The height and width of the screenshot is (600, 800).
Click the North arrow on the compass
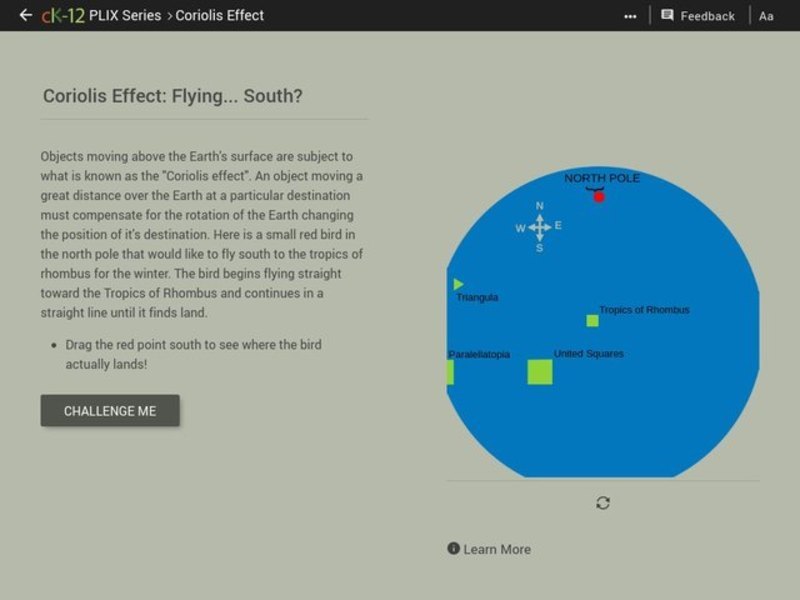(538, 210)
